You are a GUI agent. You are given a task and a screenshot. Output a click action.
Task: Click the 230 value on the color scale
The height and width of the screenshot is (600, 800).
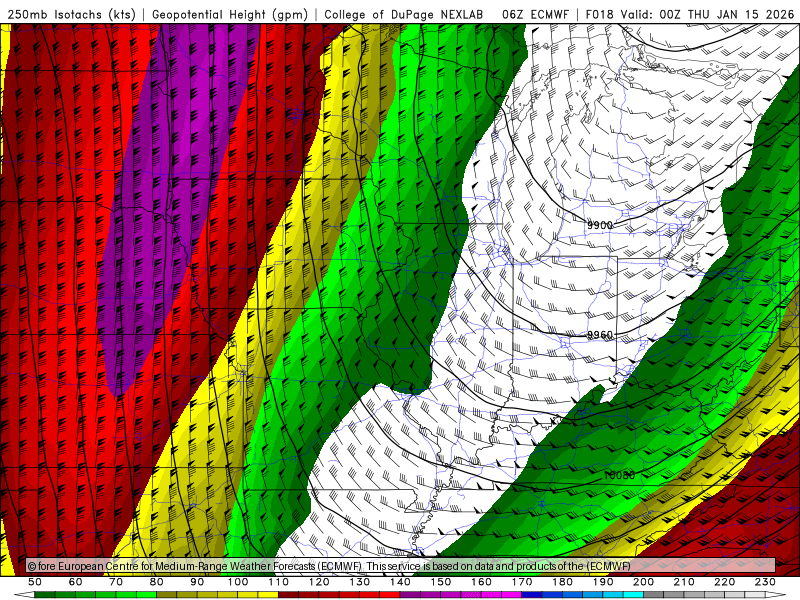pyautogui.click(x=765, y=582)
